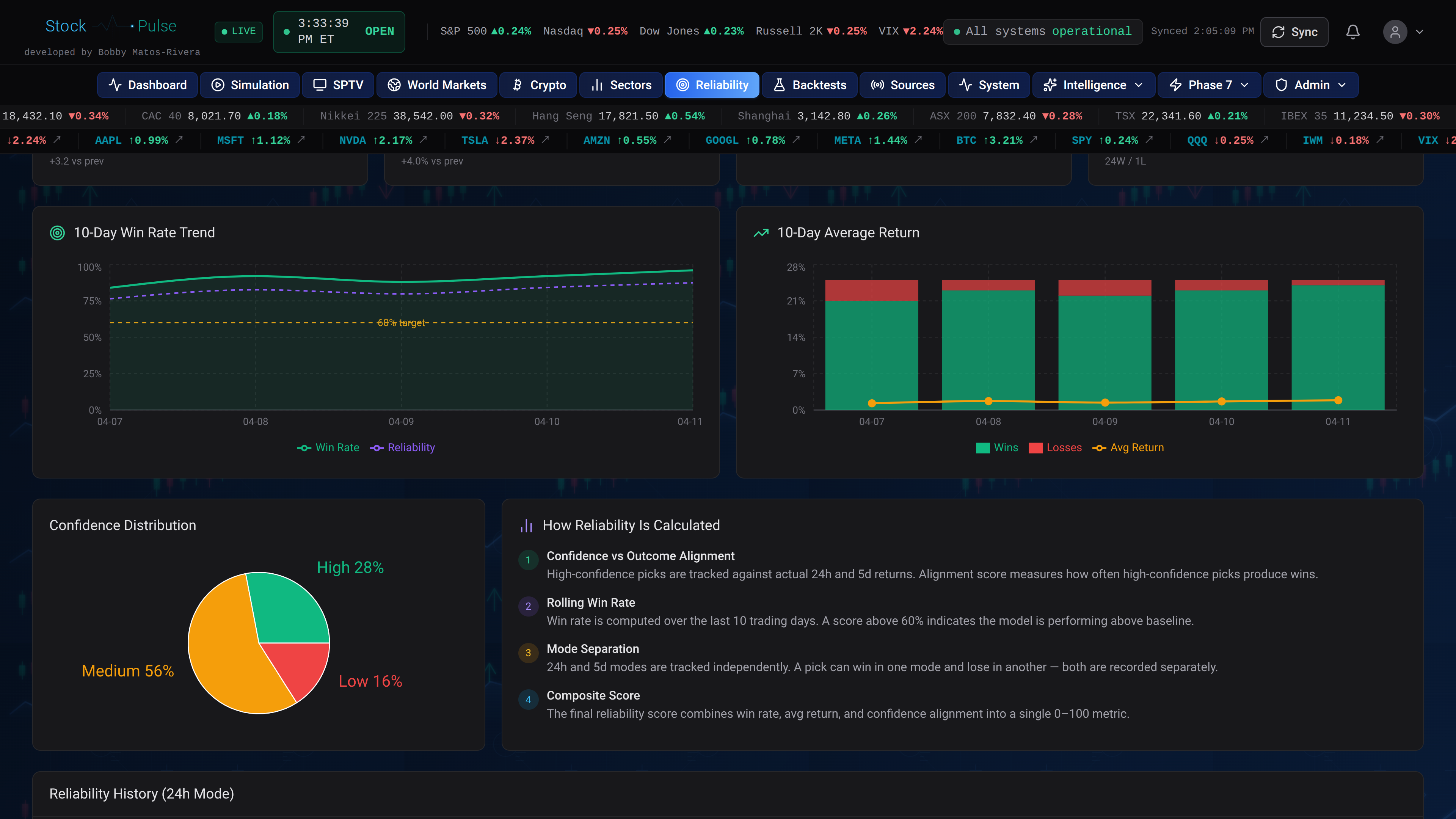Click the SPTV monitor icon
Screen dimensions: 1456x819
click(320, 85)
